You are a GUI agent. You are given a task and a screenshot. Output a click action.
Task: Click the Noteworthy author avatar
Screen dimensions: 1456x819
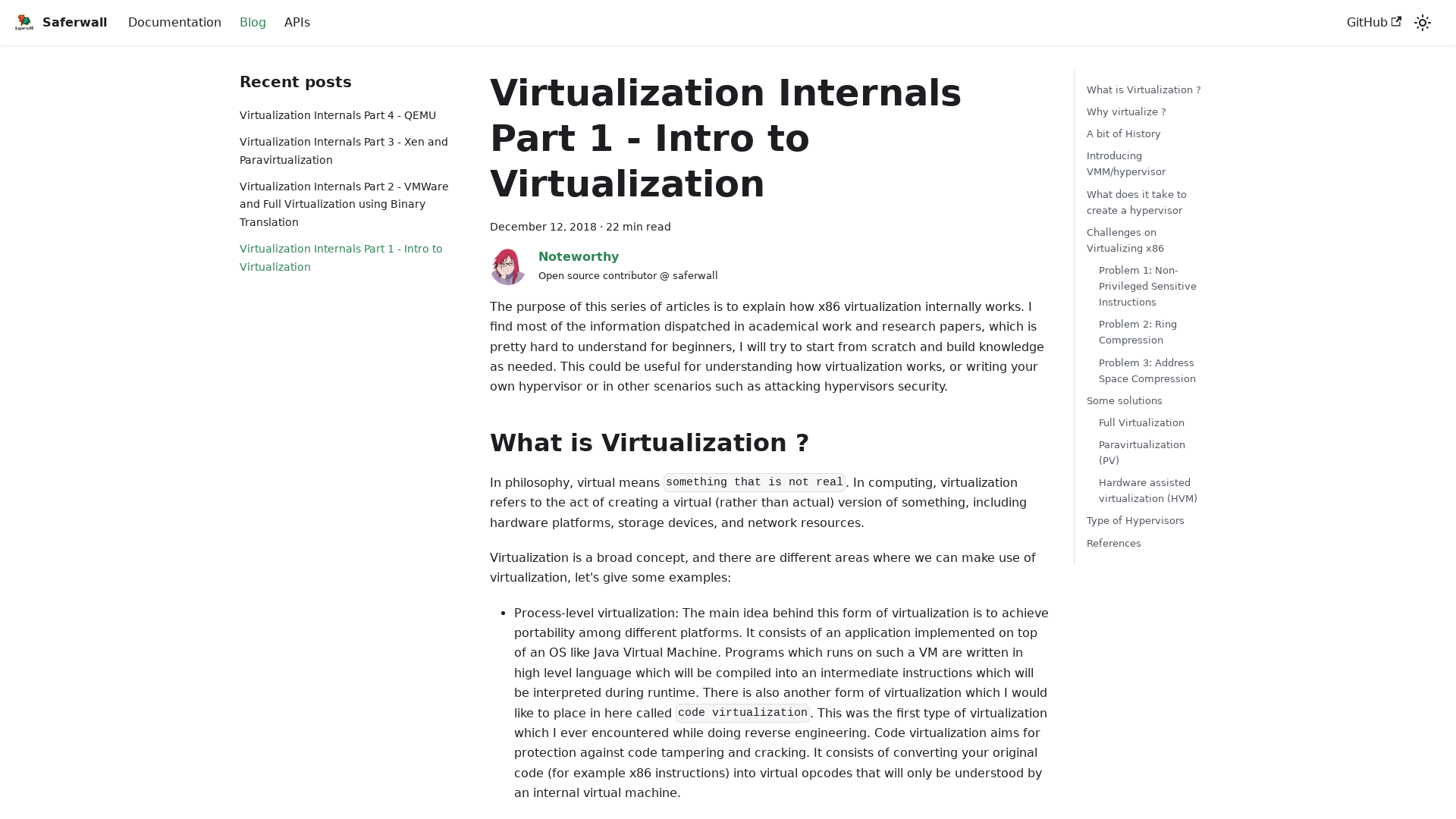509,266
